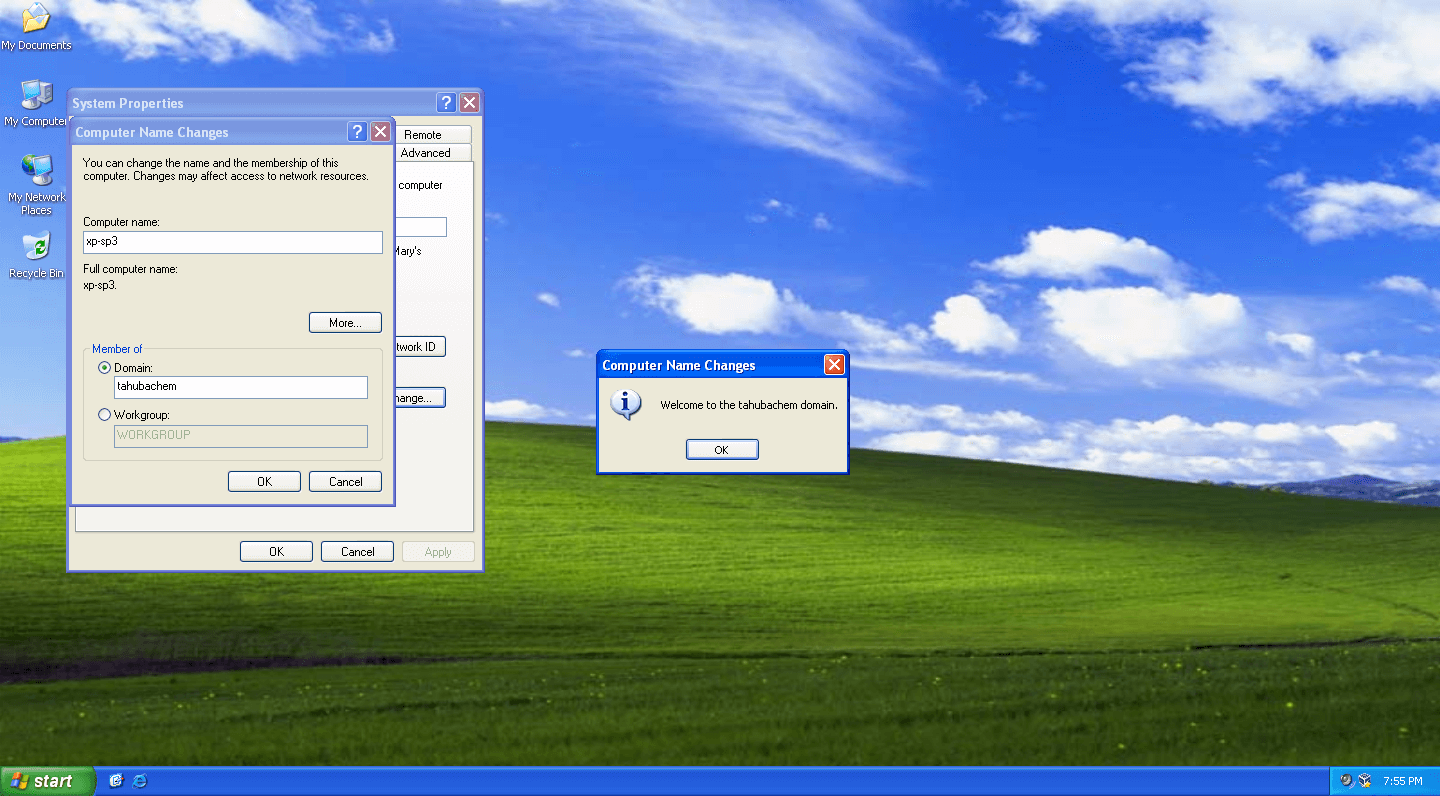Click the taskbar clock showing 7:55 PM

[1403, 781]
